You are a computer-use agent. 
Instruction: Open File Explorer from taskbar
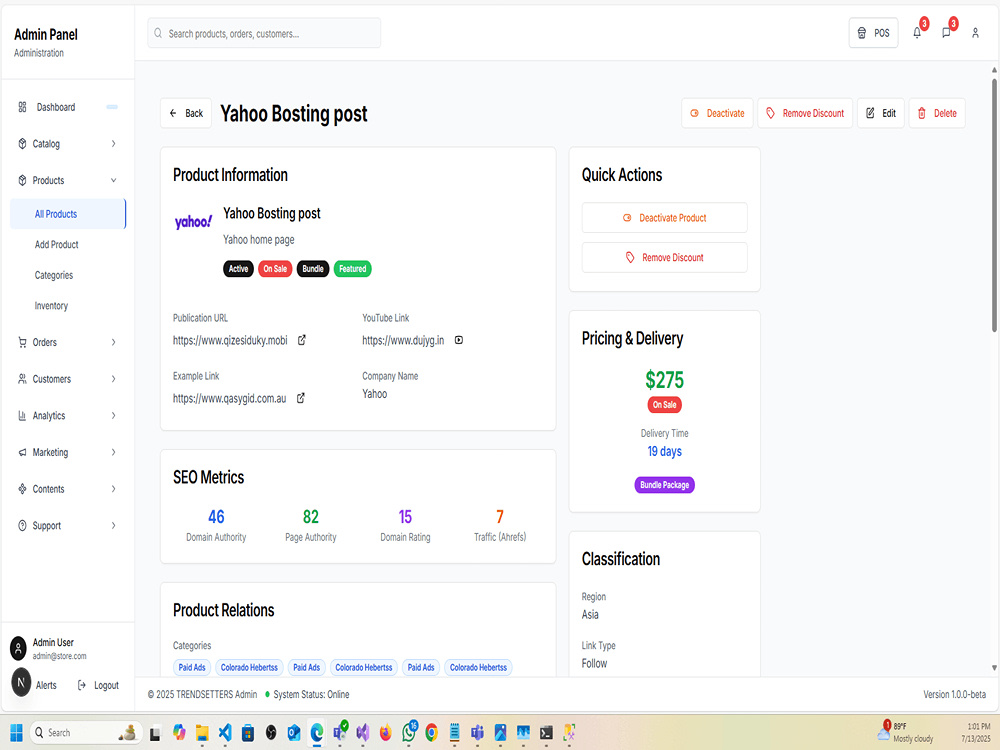point(202,733)
